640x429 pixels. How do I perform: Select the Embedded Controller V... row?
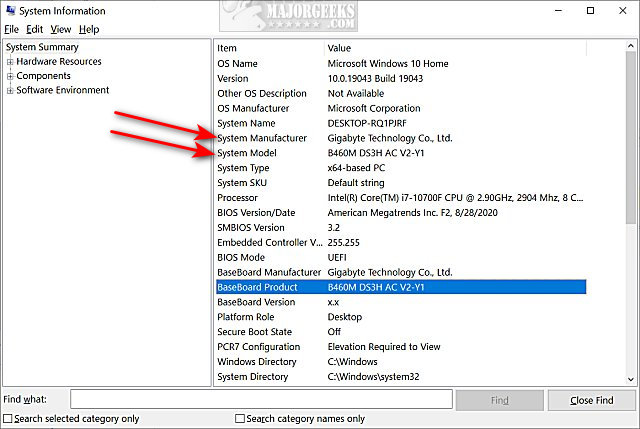point(401,242)
